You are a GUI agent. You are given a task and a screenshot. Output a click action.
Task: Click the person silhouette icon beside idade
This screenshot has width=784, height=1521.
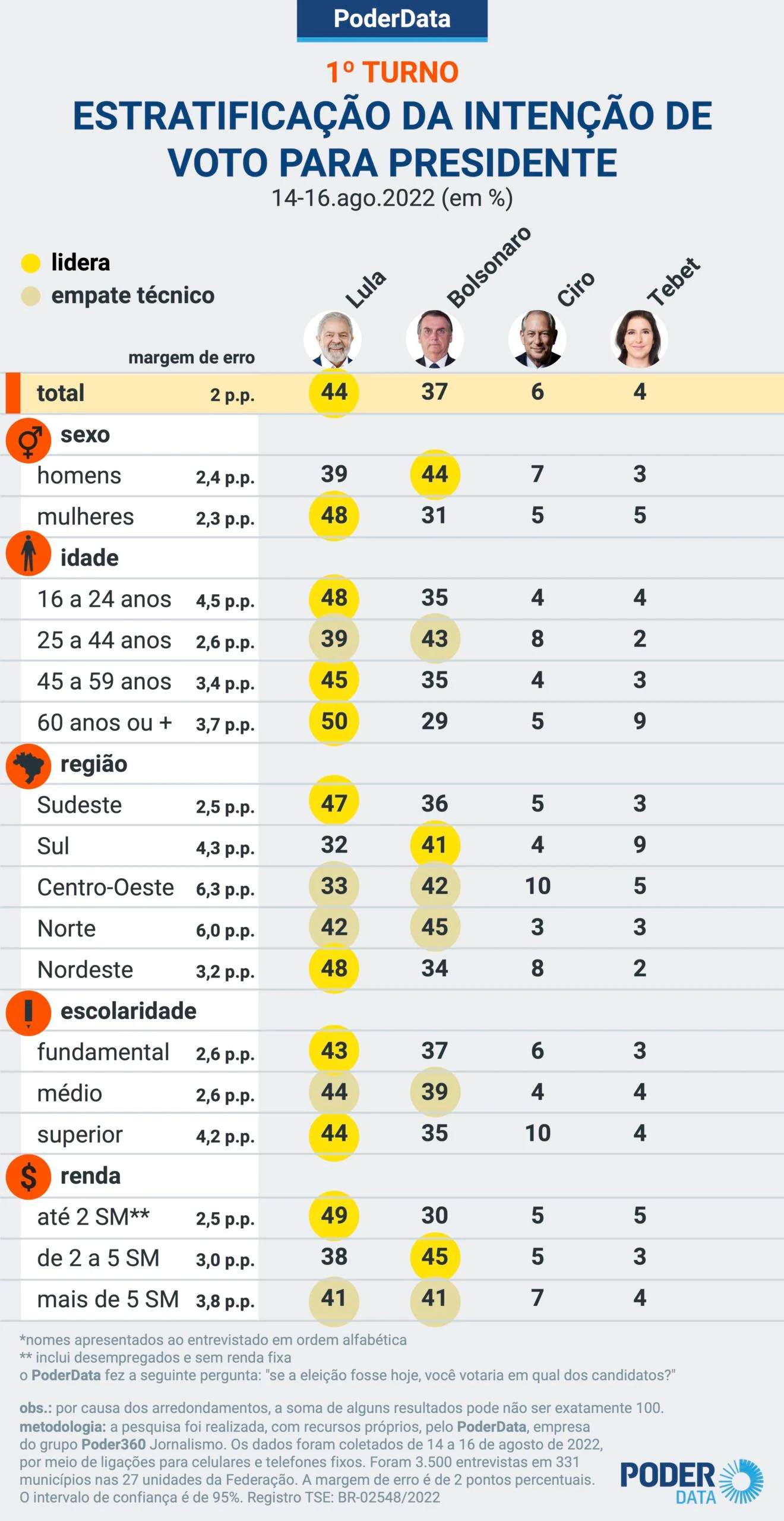[28, 553]
